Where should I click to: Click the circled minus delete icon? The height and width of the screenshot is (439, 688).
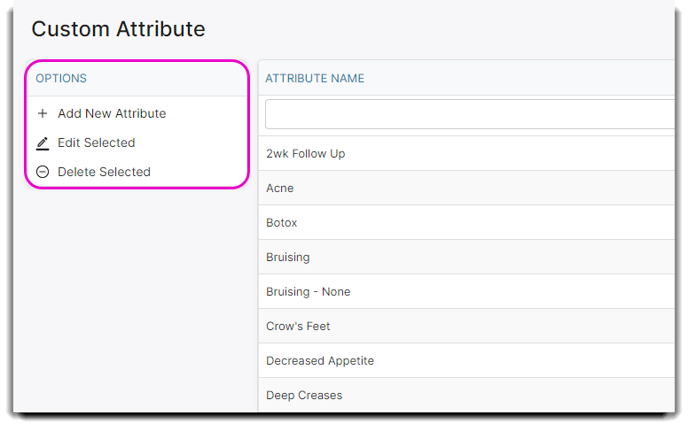(43, 172)
